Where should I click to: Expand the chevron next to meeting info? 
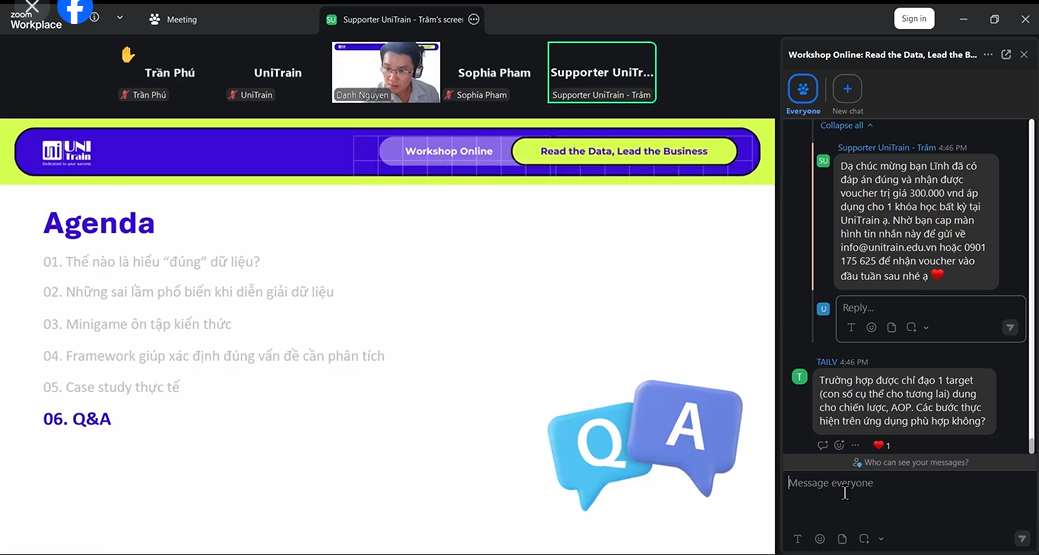pyautogui.click(x=120, y=18)
